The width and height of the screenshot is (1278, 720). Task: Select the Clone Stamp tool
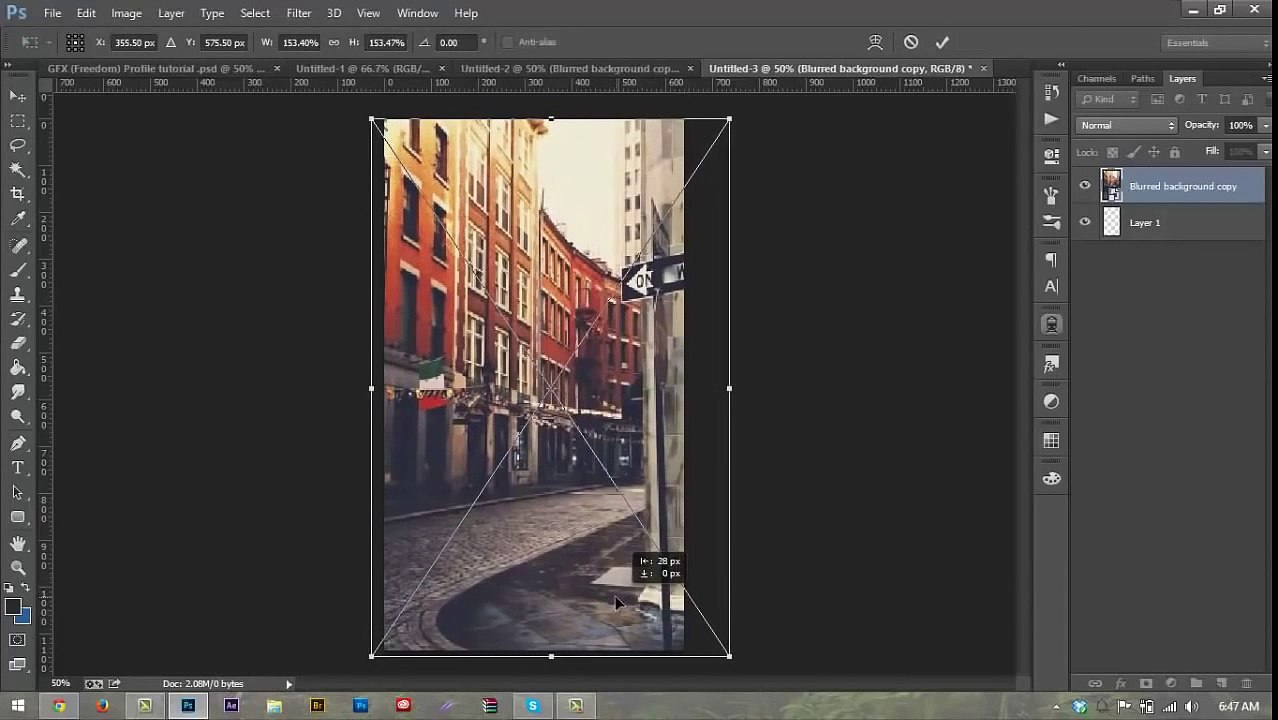click(x=18, y=295)
